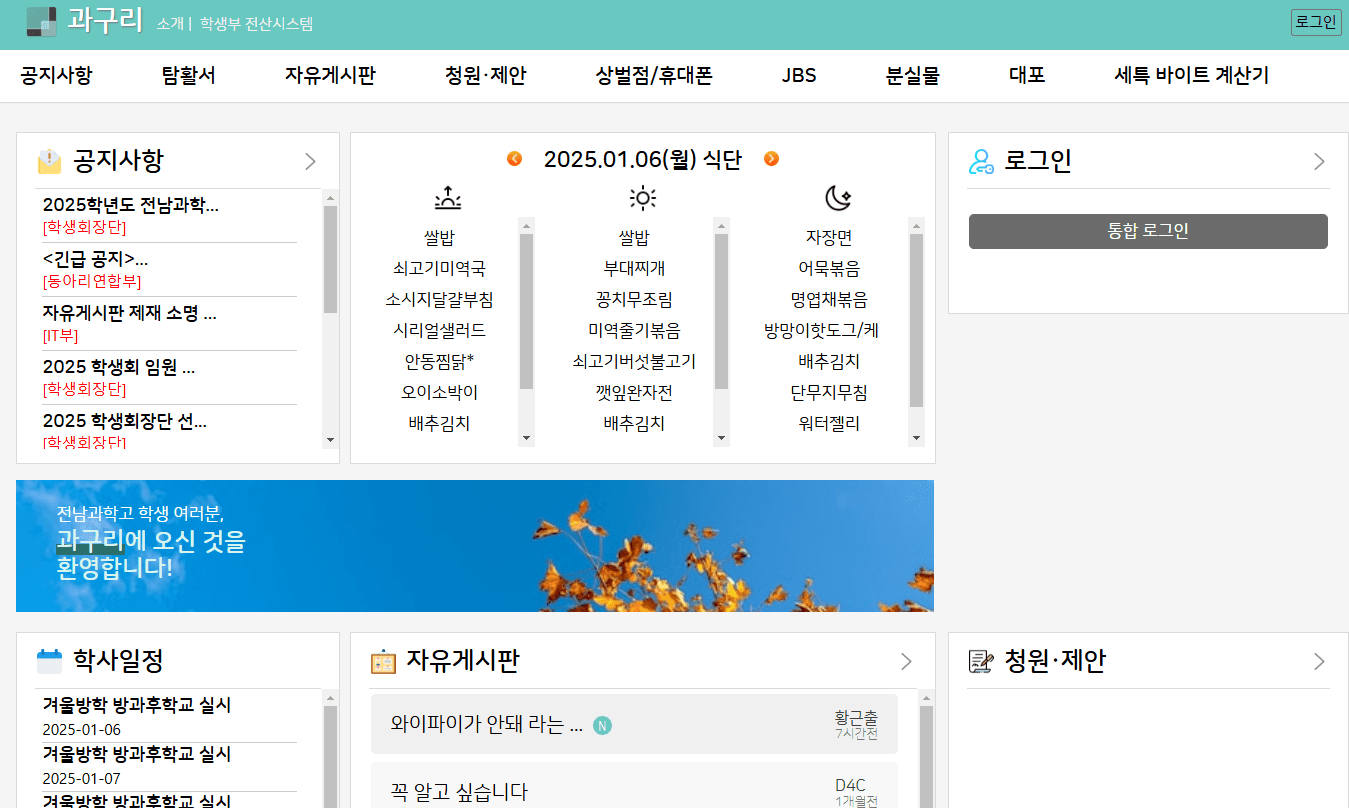The height and width of the screenshot is (808, 1349).
Task: Expand the 자유게시판 panel via its chevron
Action: click(906, 661)
